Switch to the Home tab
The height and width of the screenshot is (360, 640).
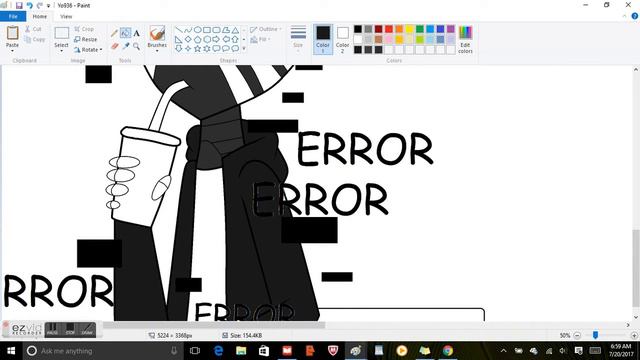tap(40, 16)
